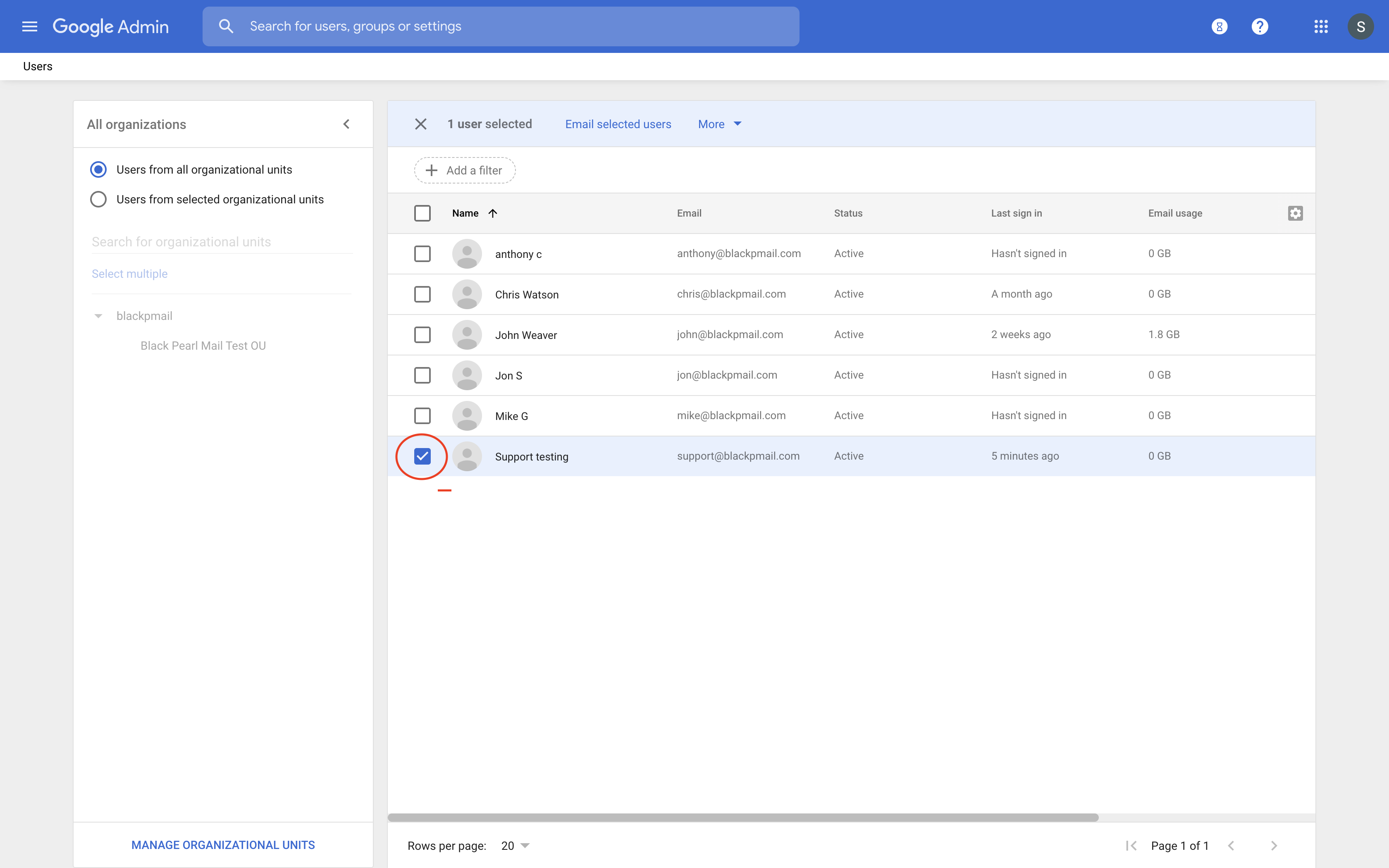Click the Add a filter button
This screenshot has width=1389, height=868.
[464, 170]
